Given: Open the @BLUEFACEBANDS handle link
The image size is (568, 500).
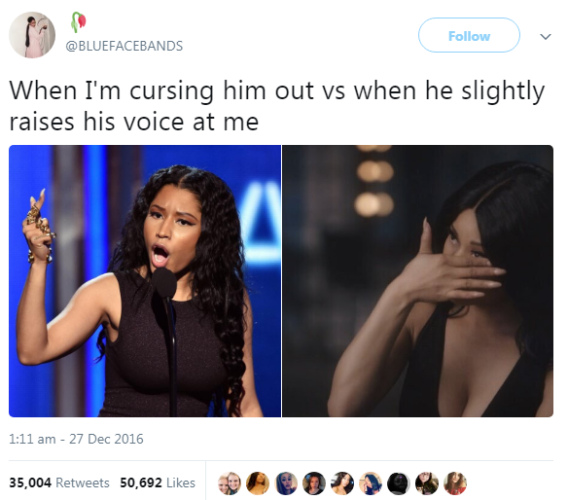Looking at the screenshot, I should click(x=124, y=46).
